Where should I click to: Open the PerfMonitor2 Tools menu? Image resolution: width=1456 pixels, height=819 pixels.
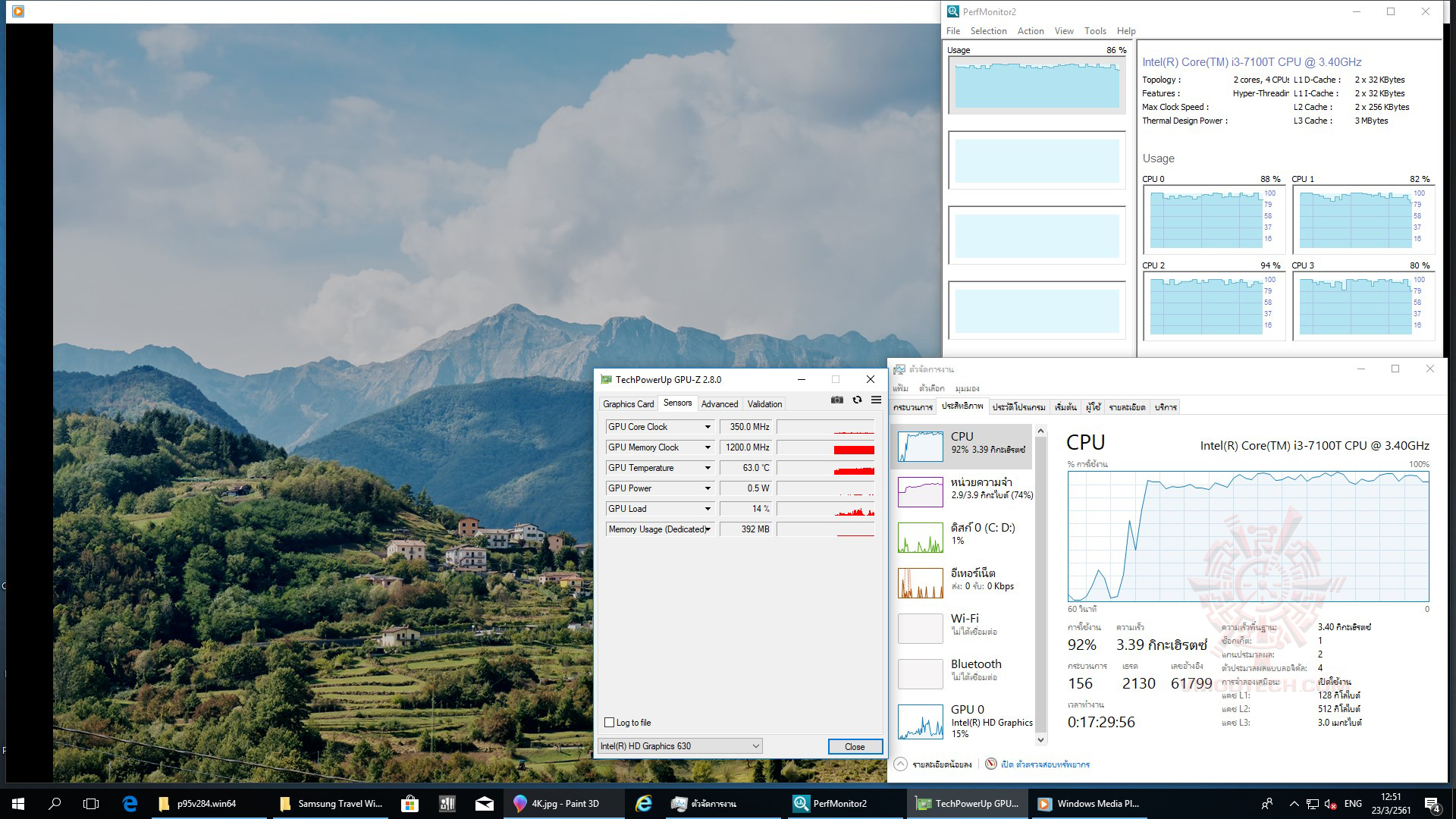tap(1095, 31)
